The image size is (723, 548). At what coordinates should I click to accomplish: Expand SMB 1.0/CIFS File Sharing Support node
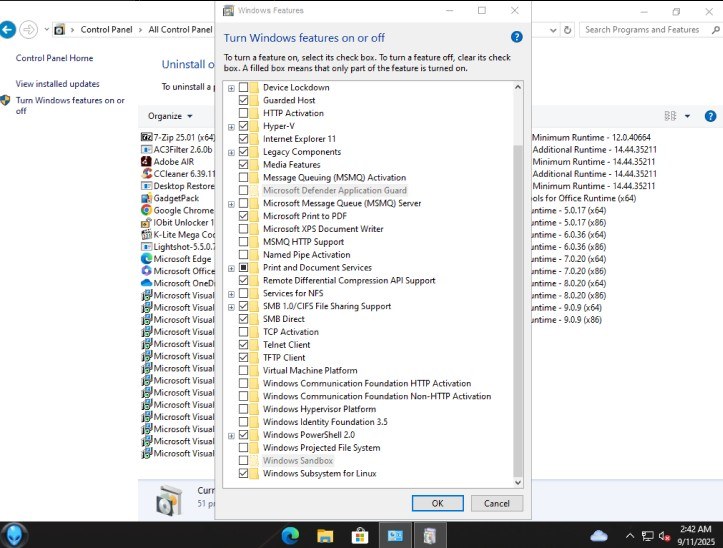click(x=231, y=307)
